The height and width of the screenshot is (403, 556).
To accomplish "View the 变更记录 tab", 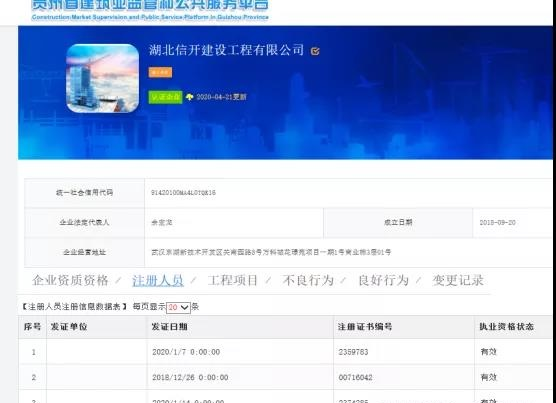I will [x=458, y=280].
